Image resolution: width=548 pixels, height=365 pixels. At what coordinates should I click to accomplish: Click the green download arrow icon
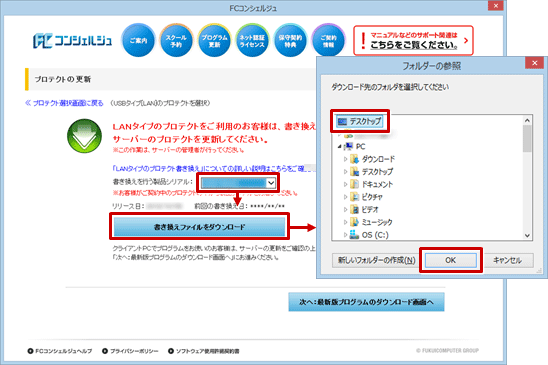84,136
